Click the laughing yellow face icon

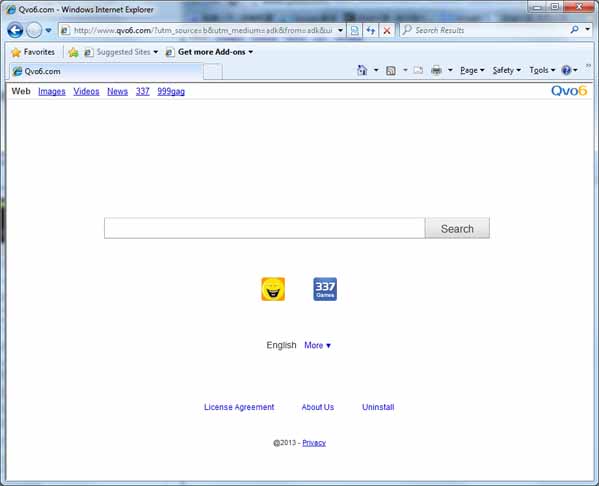(x=273, y=289)
